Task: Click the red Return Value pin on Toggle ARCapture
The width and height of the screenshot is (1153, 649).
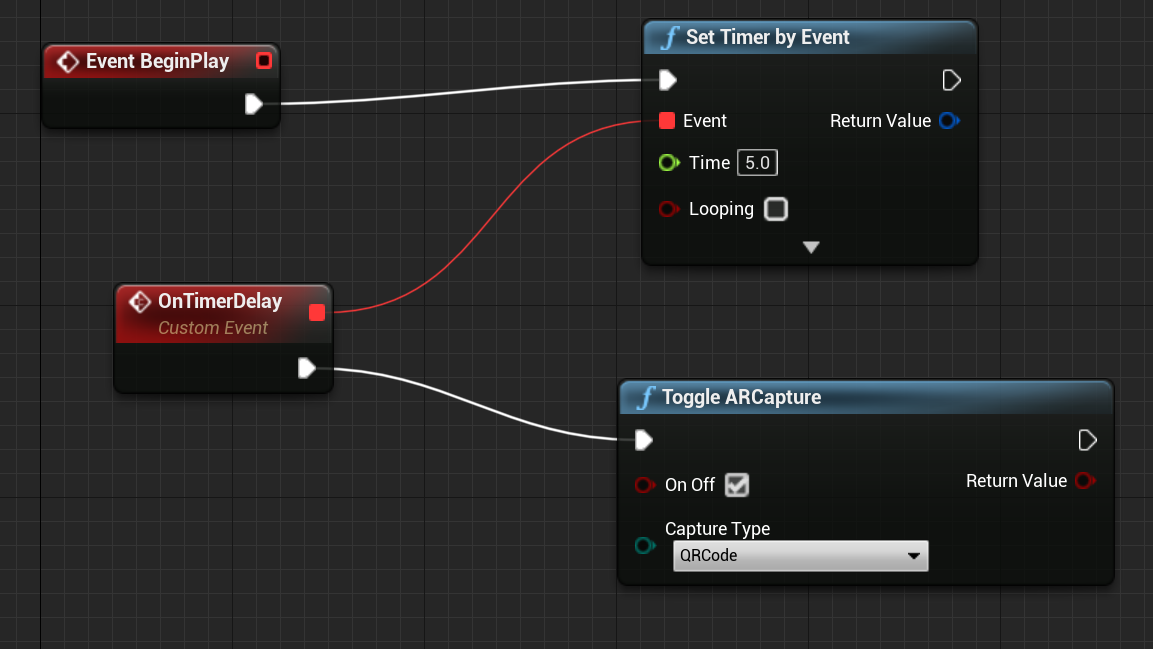Action: pos(1085,480)
